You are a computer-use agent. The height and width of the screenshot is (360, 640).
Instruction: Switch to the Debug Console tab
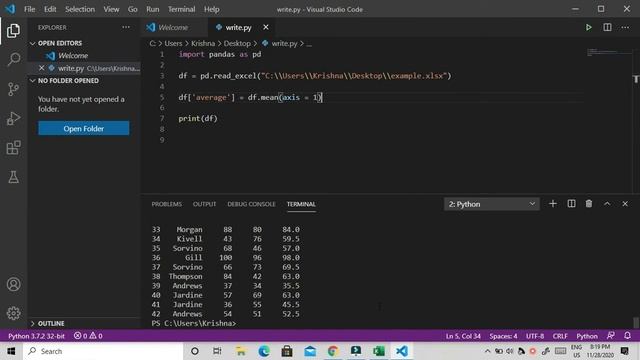pyautogui.click(x=251, y=204)
